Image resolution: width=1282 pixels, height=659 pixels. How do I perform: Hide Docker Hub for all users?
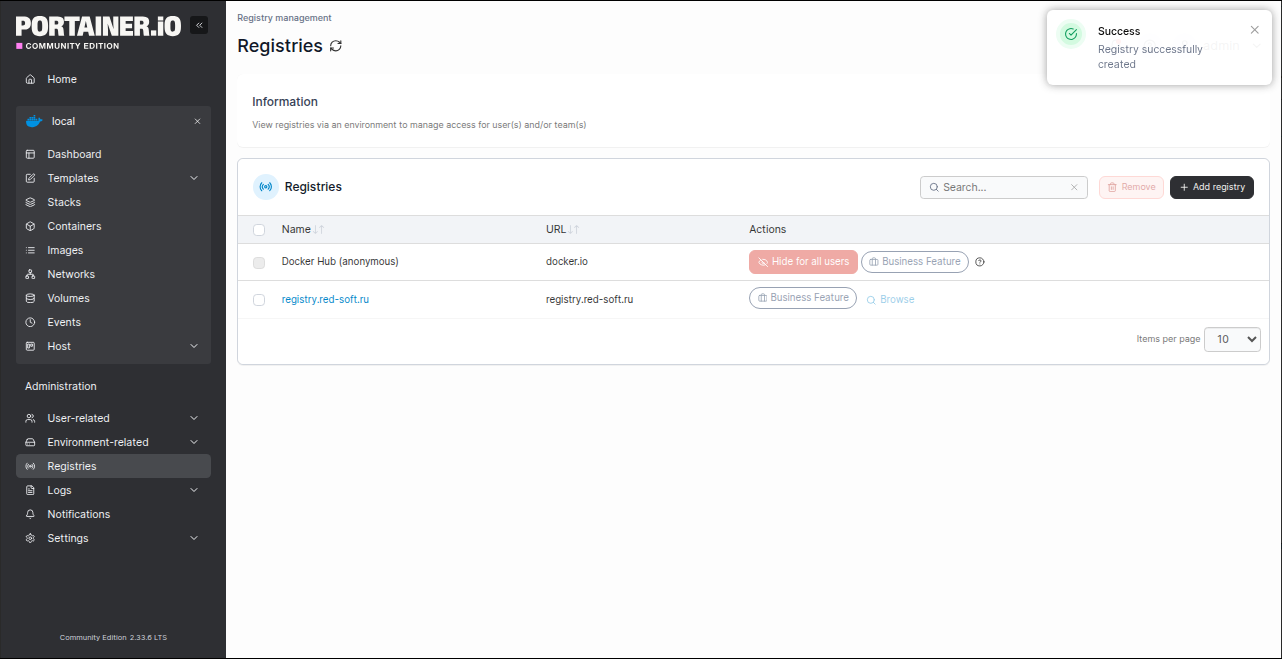pos(803,262)
